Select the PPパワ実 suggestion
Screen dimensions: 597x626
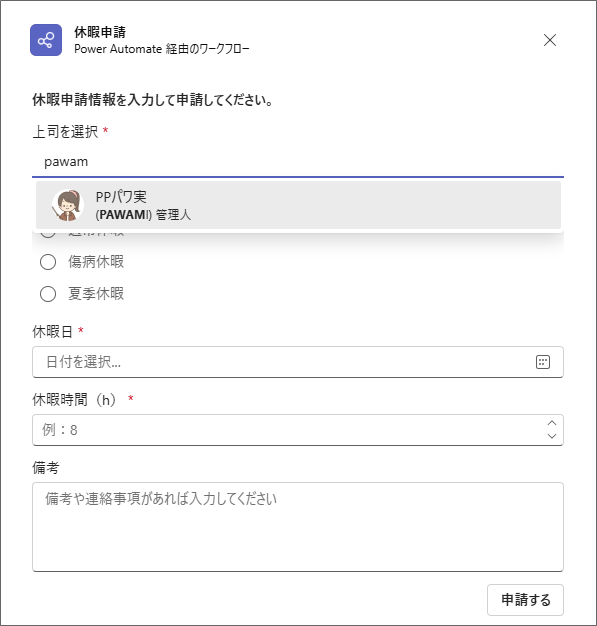pos(298,205)
